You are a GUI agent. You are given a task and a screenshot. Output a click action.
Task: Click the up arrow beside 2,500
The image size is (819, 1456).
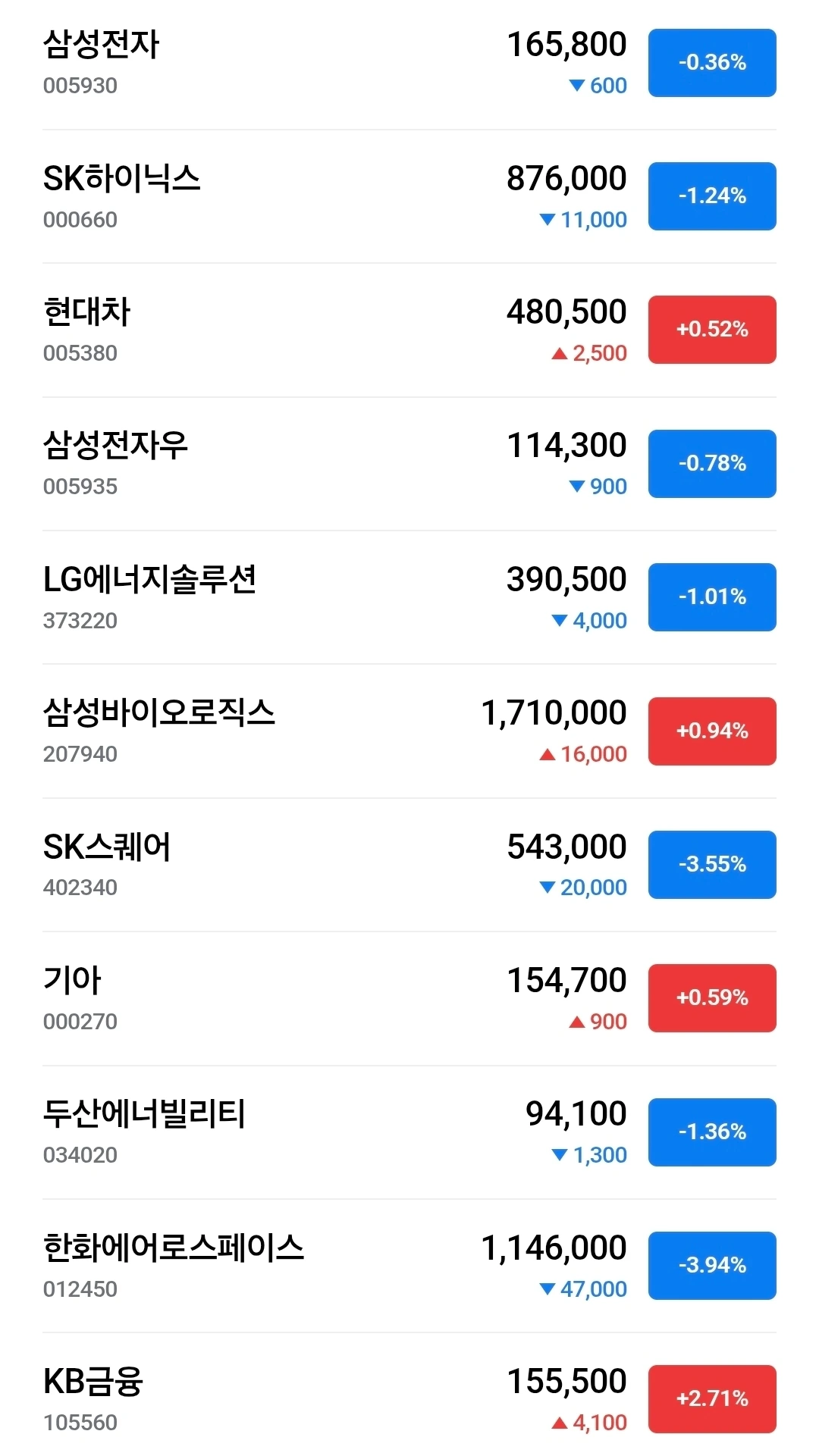pos(560,353)
